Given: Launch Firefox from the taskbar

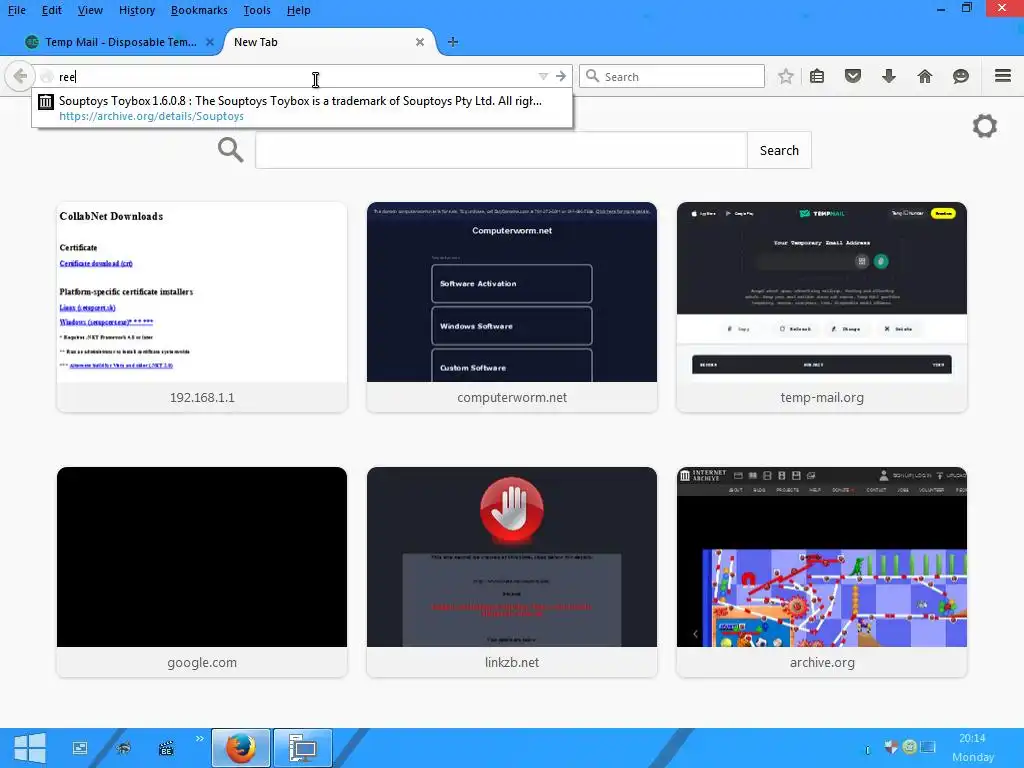Looking at the screenshot, I should [240, 748].
